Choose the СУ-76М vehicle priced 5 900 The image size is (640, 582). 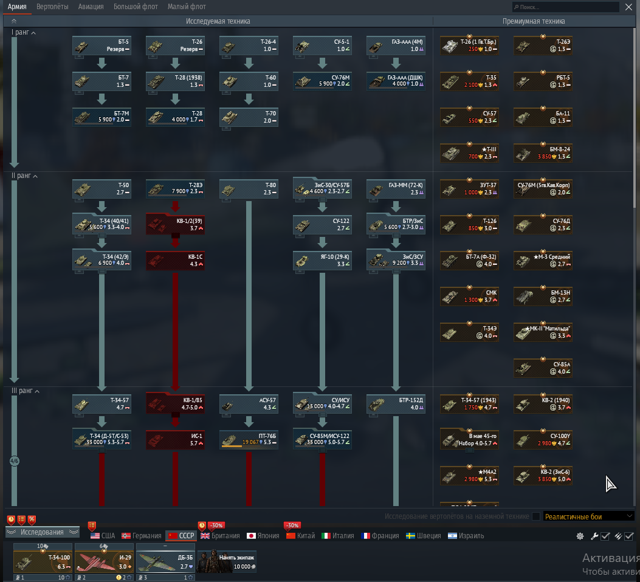[322, 81]
